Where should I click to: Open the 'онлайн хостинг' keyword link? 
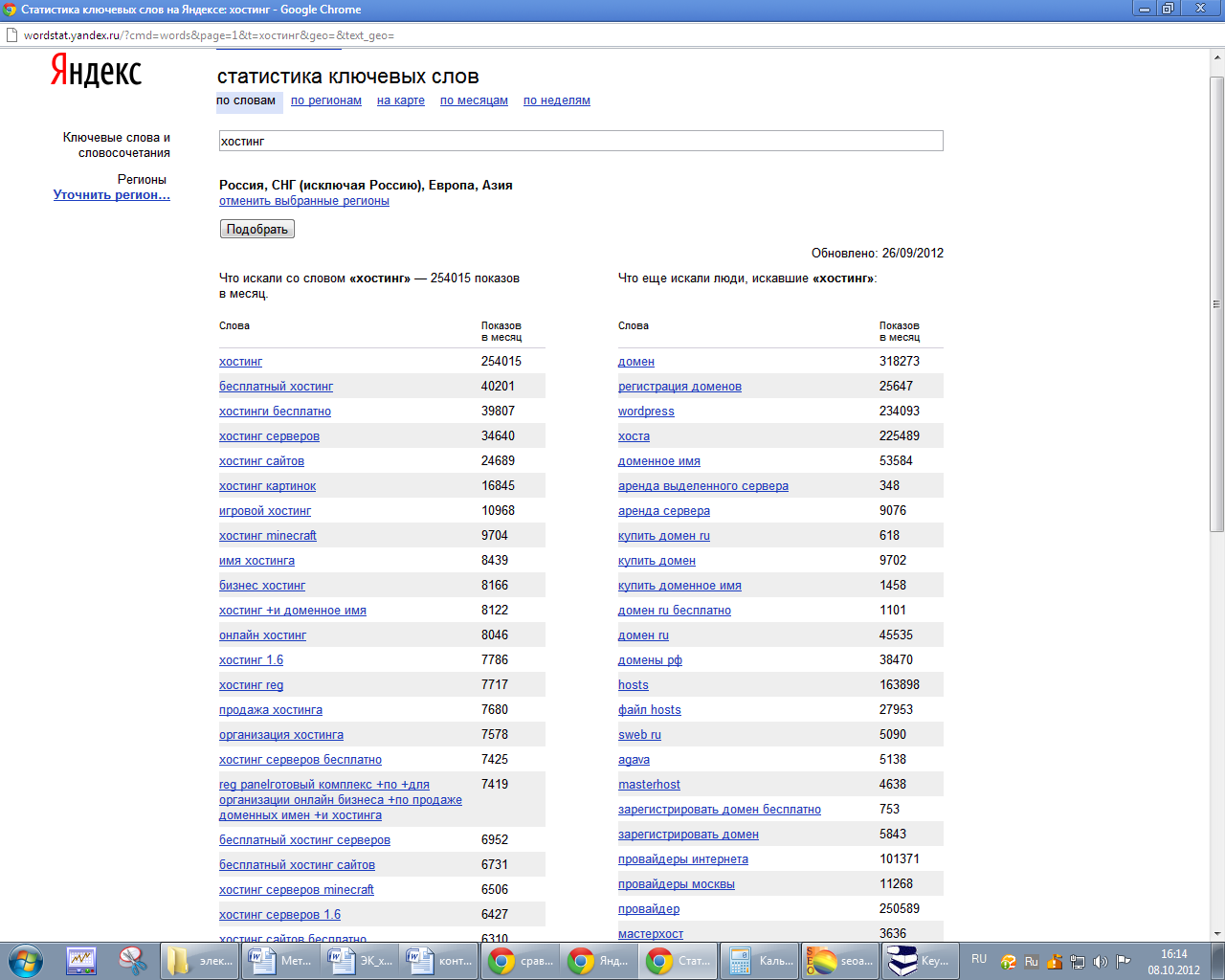pos(262,635)
